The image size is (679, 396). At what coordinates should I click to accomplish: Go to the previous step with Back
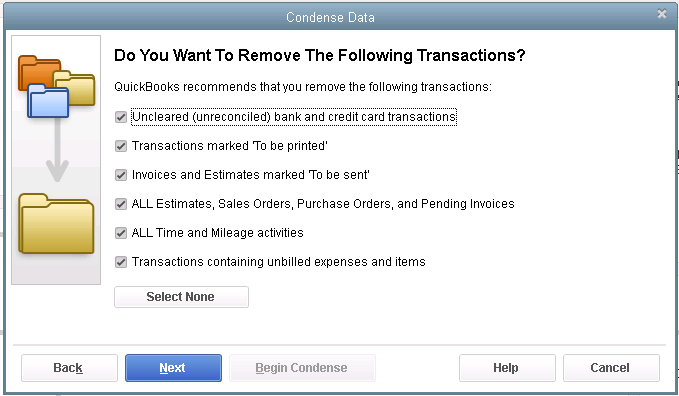click(69, 368)
